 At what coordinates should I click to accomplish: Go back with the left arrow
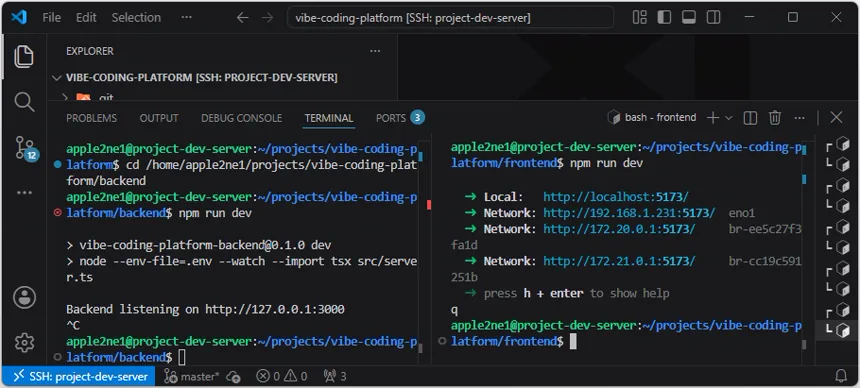(x=242, y=18)
